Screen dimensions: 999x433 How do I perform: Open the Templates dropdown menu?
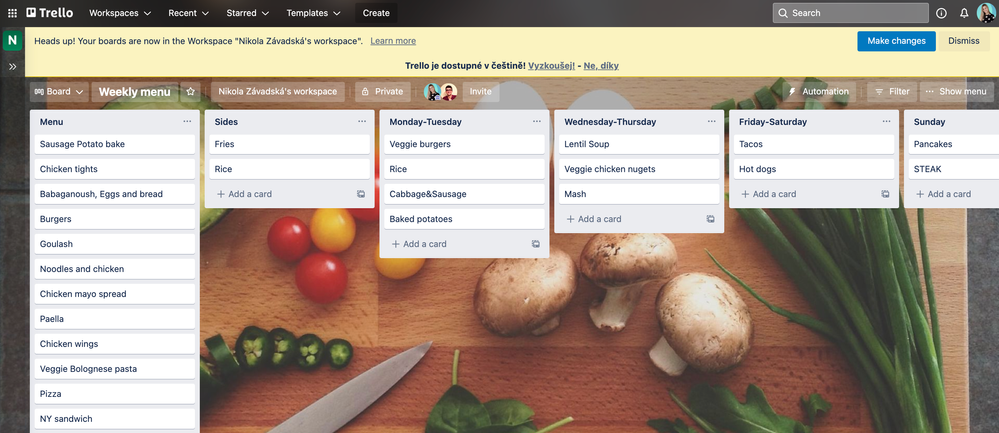click(x=313, y=13)
